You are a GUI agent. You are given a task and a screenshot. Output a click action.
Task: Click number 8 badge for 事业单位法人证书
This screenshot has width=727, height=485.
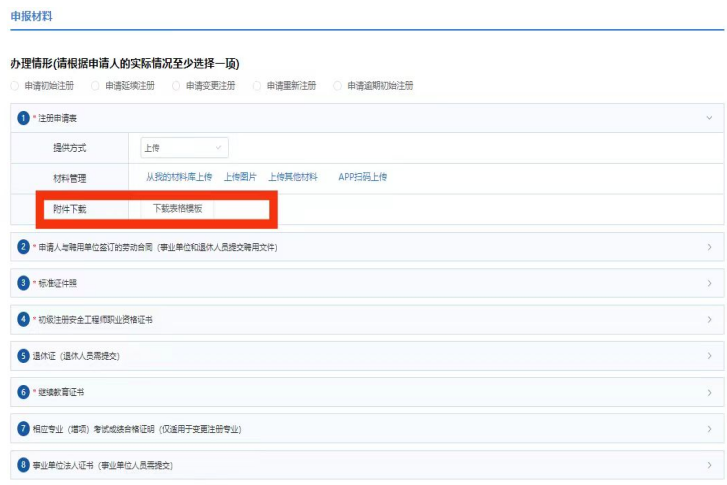pos(23,465)
